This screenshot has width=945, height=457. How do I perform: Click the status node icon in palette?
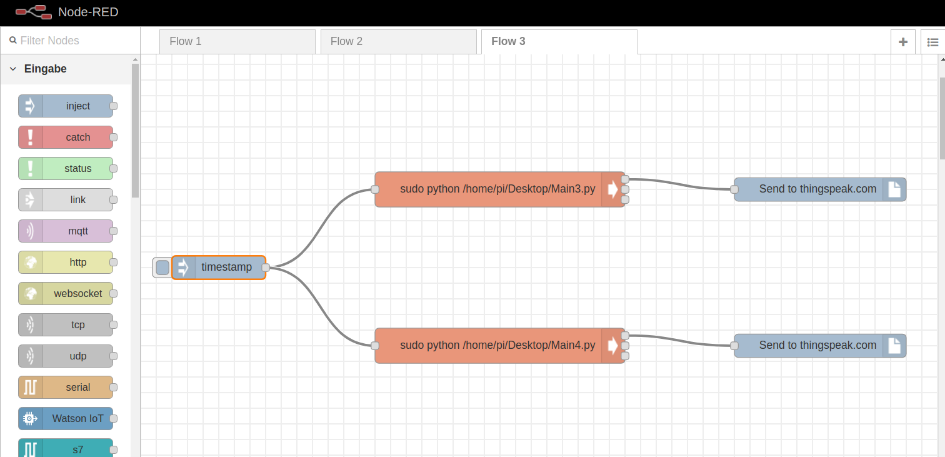[30, 169]
